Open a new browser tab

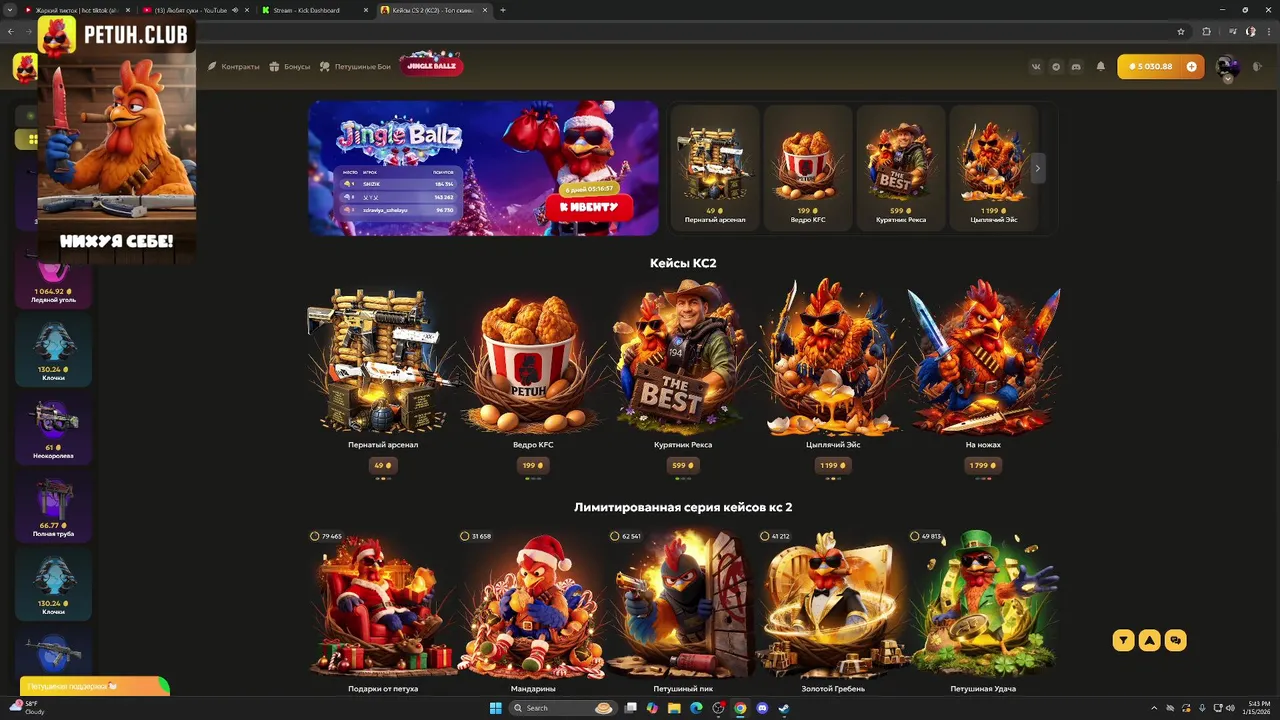click(x=503, y=10)
